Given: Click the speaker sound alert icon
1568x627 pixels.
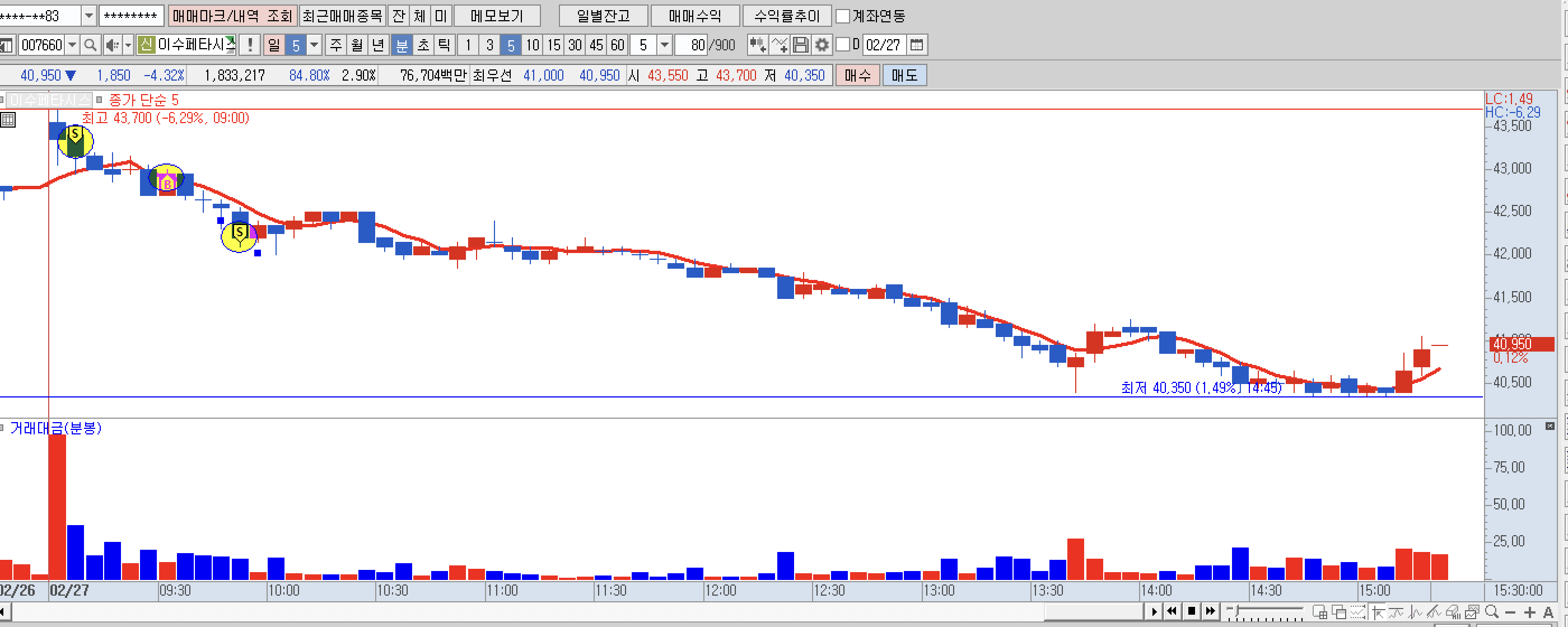Looking at the screenshot, I should (112, 45).
